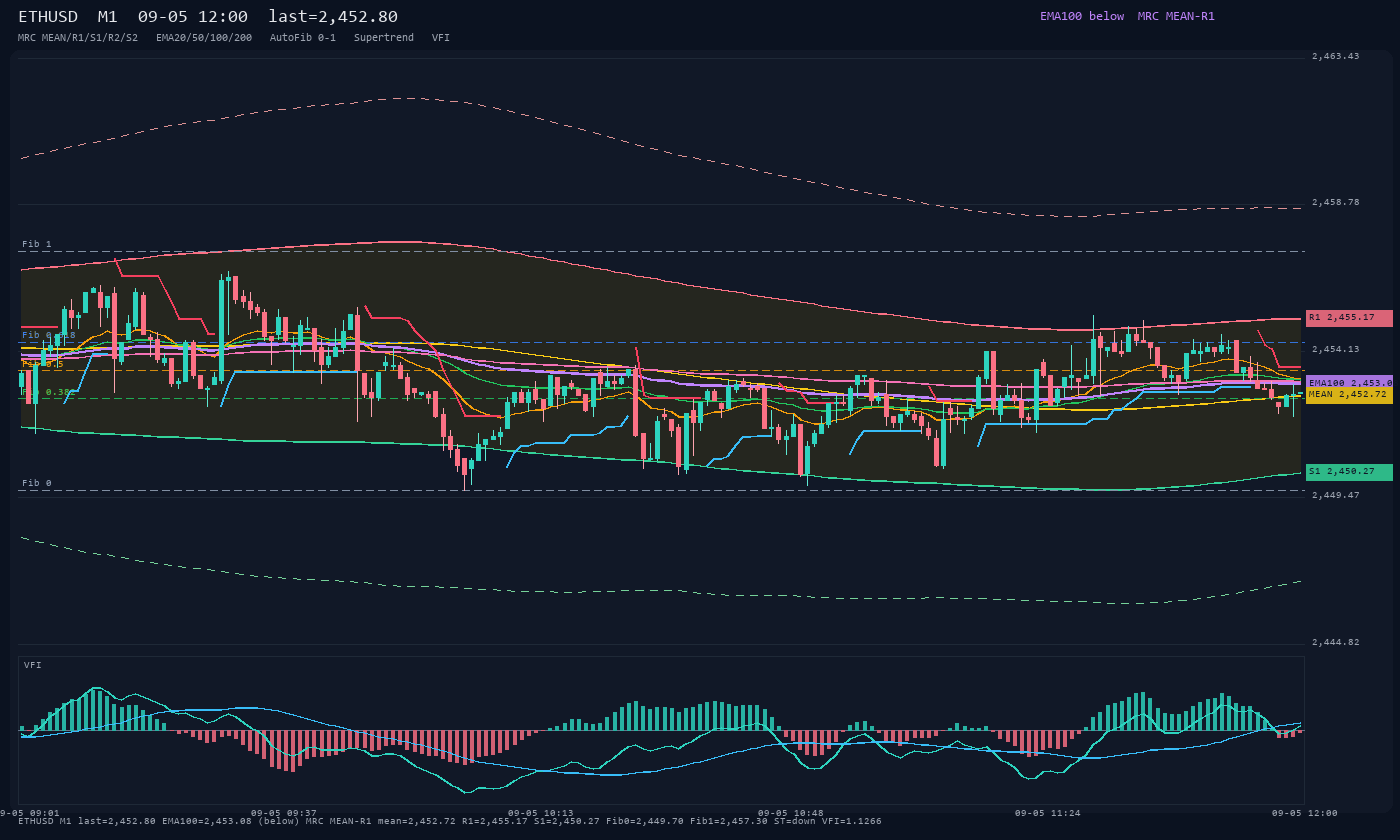1400x840 pixels.
Task: Click the ETHUSD symbol title
Action: 48,17
